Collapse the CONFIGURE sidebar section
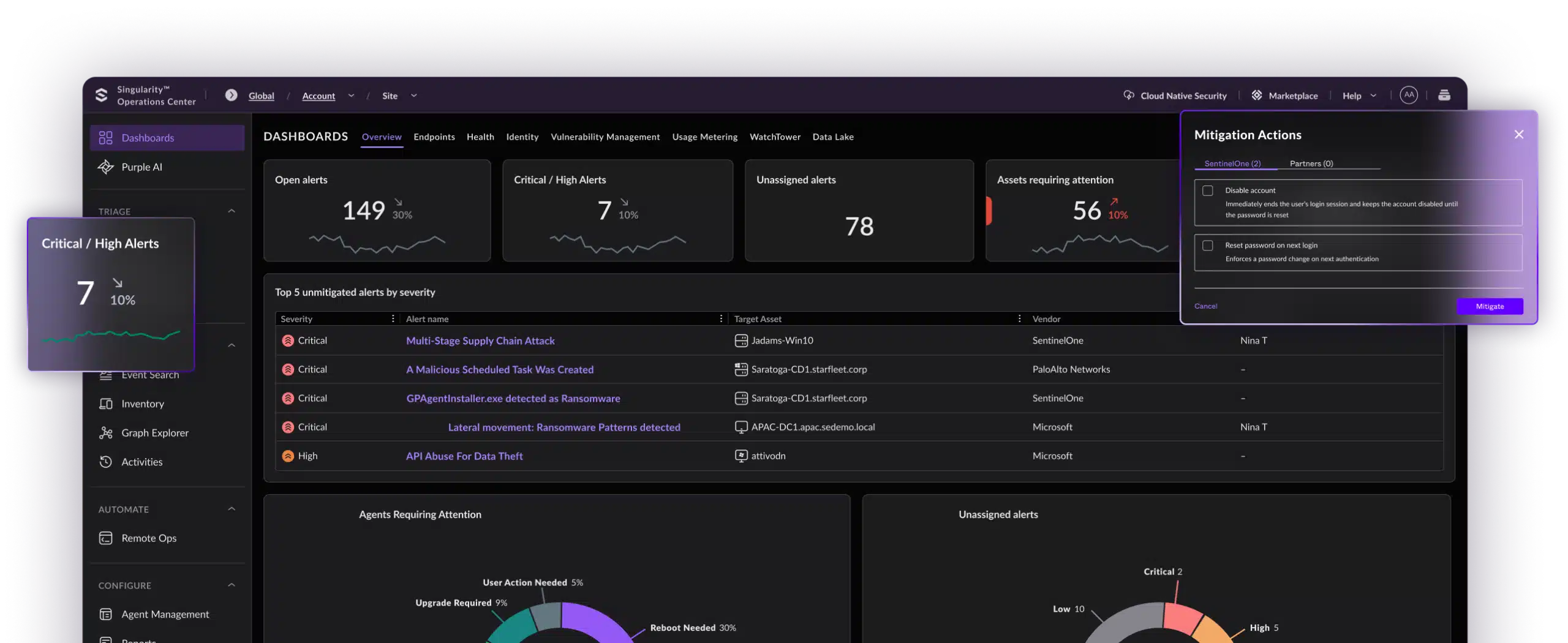The image size is (1568, 643). (232, 585)
